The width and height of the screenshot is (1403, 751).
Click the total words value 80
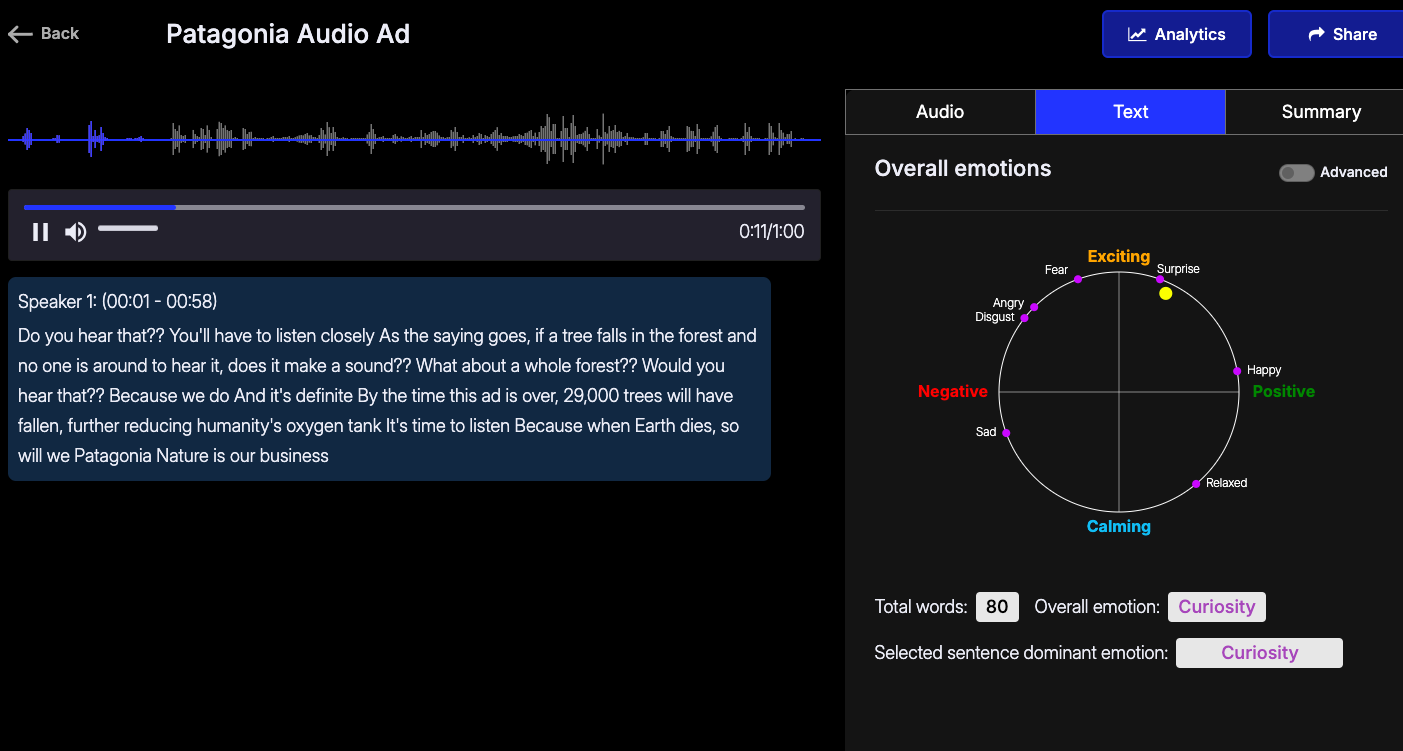coord(997,607)
